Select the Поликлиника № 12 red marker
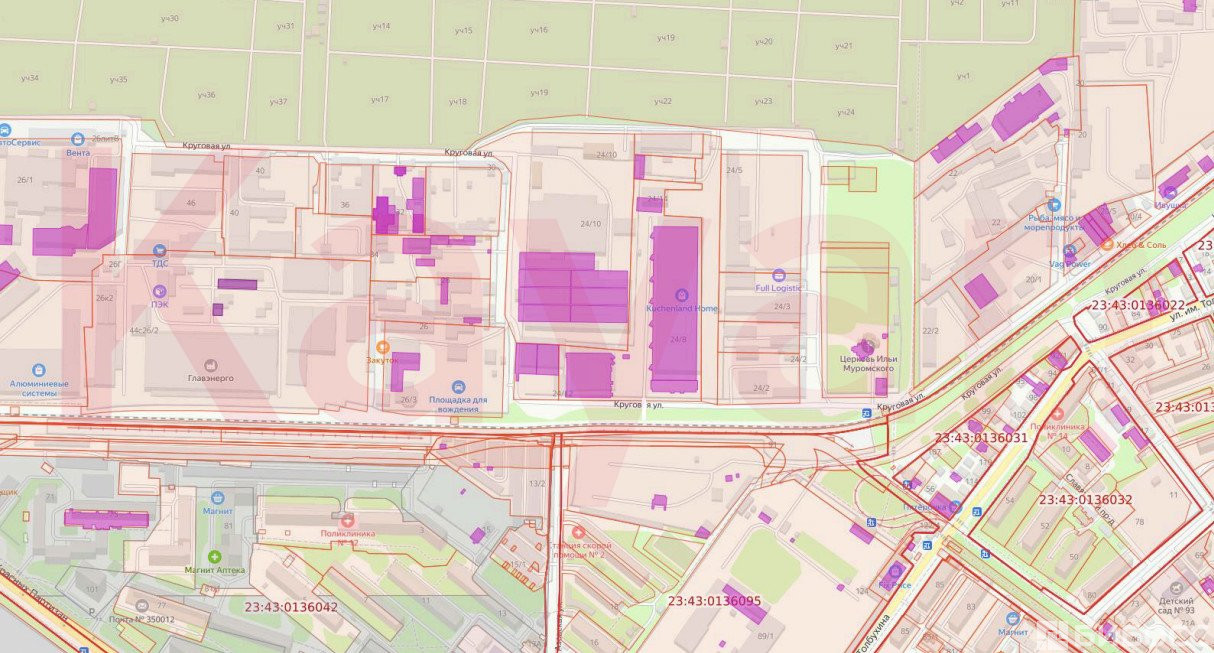1214x653 pixels. coord(347,521)
